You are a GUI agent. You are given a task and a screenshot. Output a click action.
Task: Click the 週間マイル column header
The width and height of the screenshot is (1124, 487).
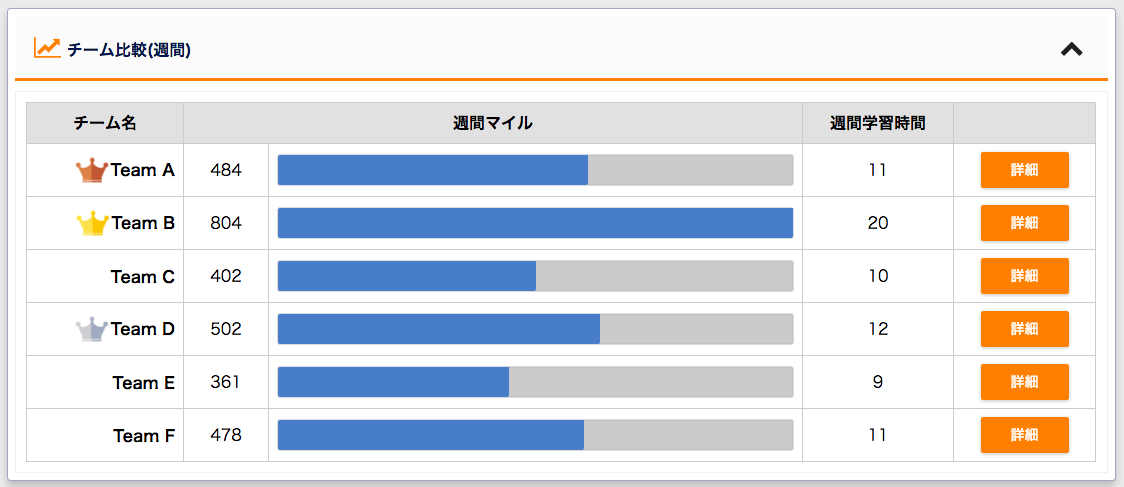pyautogui.click(x=492, y=123)
